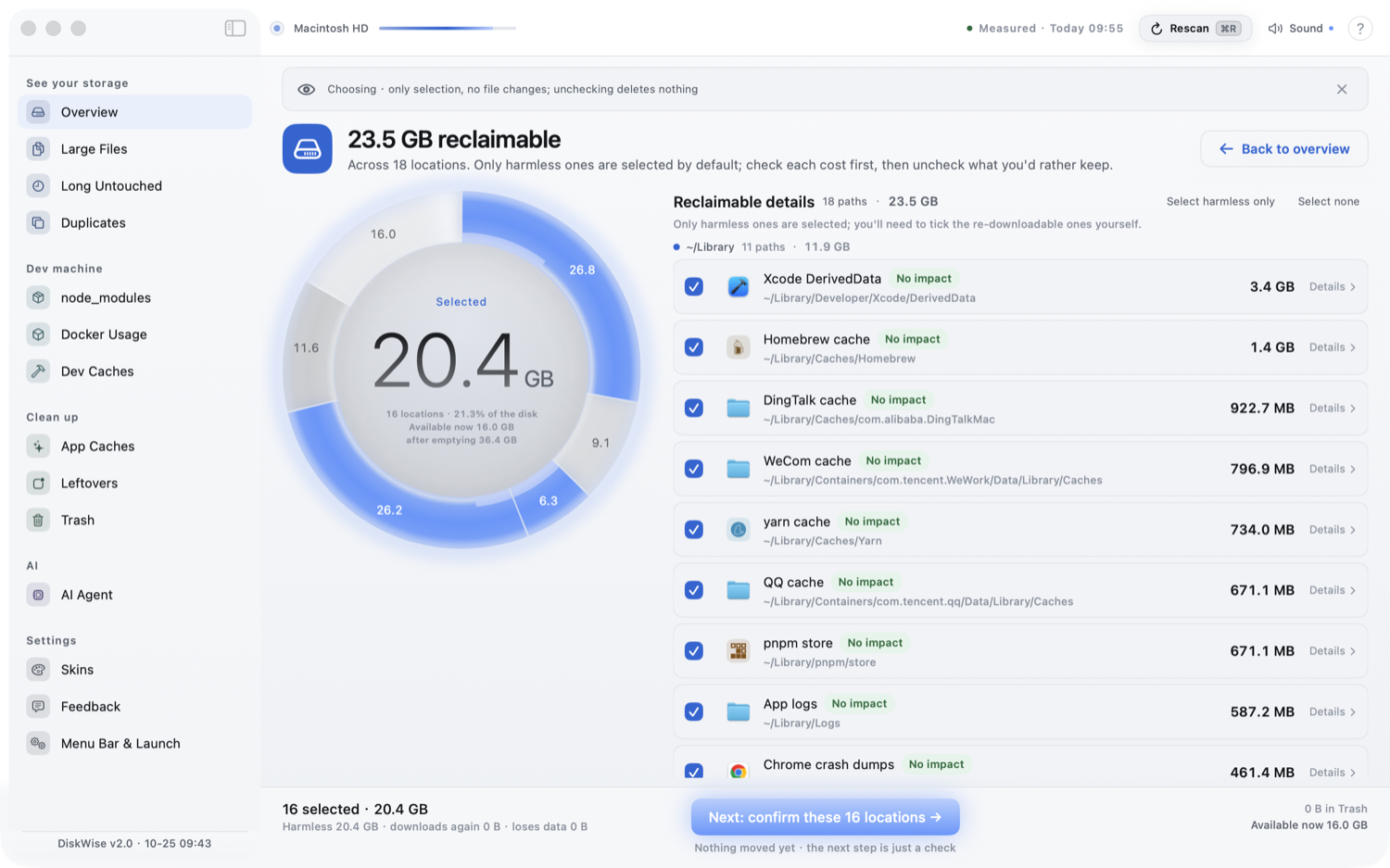
Task: Uncheck the DingTalk cache checkbox
Action: (693, 409)
